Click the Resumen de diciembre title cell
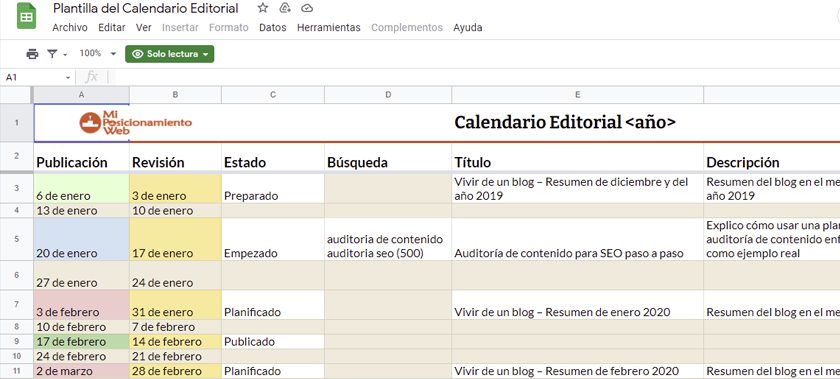Viewport: 840px width, 379px height. (578, 189)
